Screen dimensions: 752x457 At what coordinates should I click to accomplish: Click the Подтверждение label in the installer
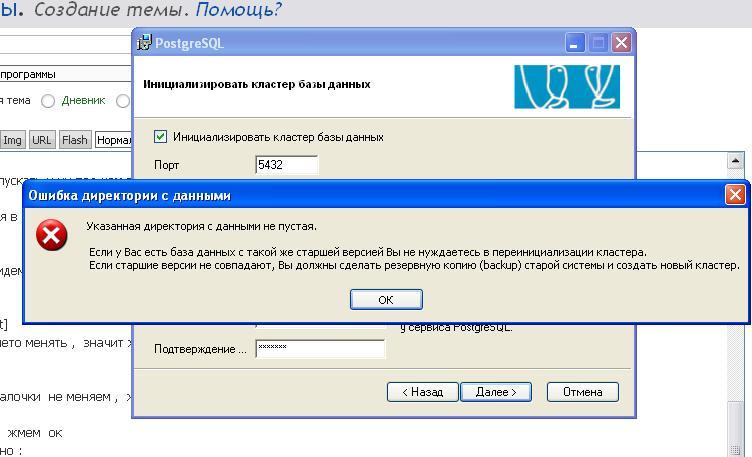tap(200, 349)
